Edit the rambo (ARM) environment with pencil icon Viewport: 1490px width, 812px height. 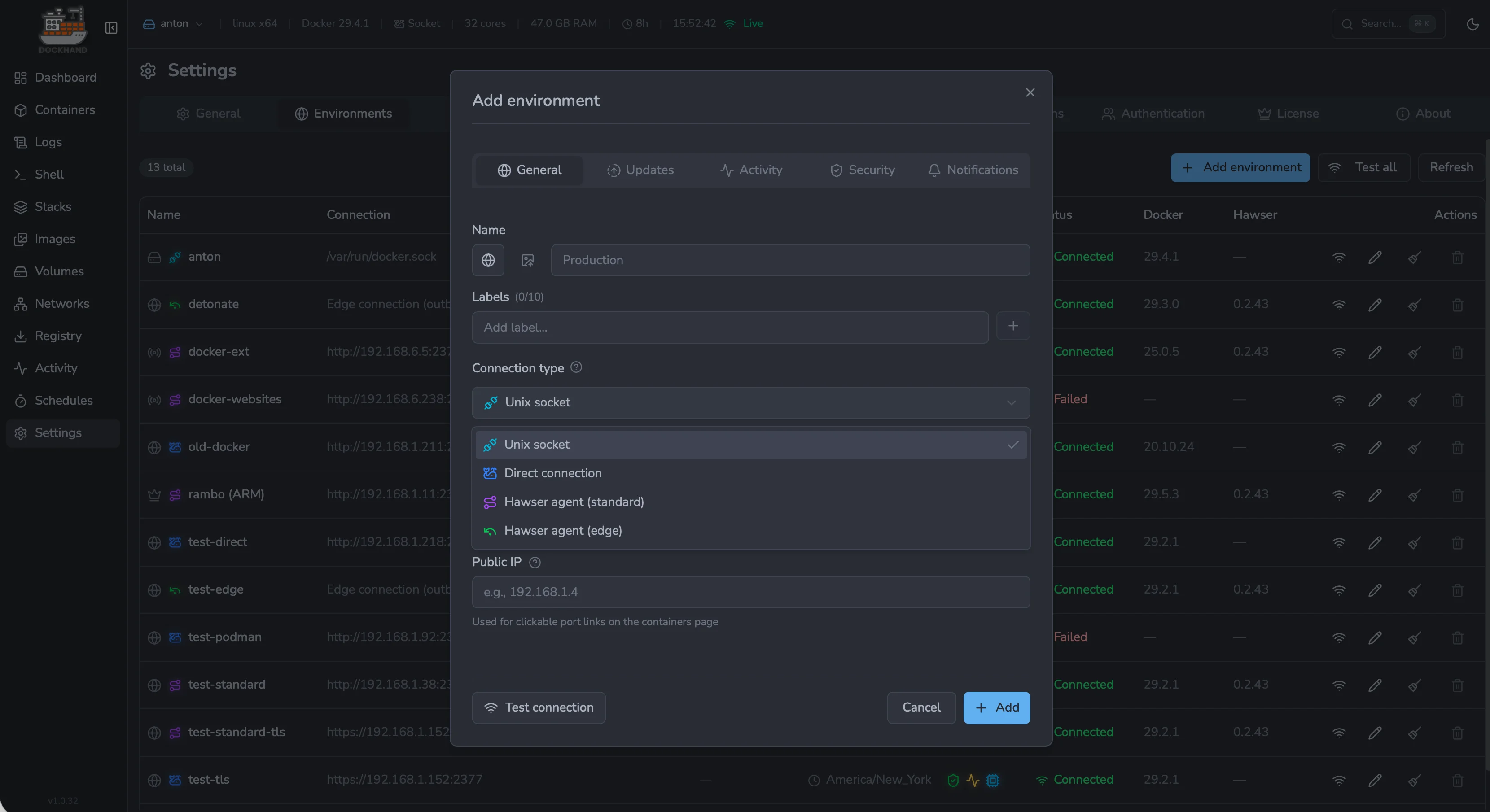1375,495
